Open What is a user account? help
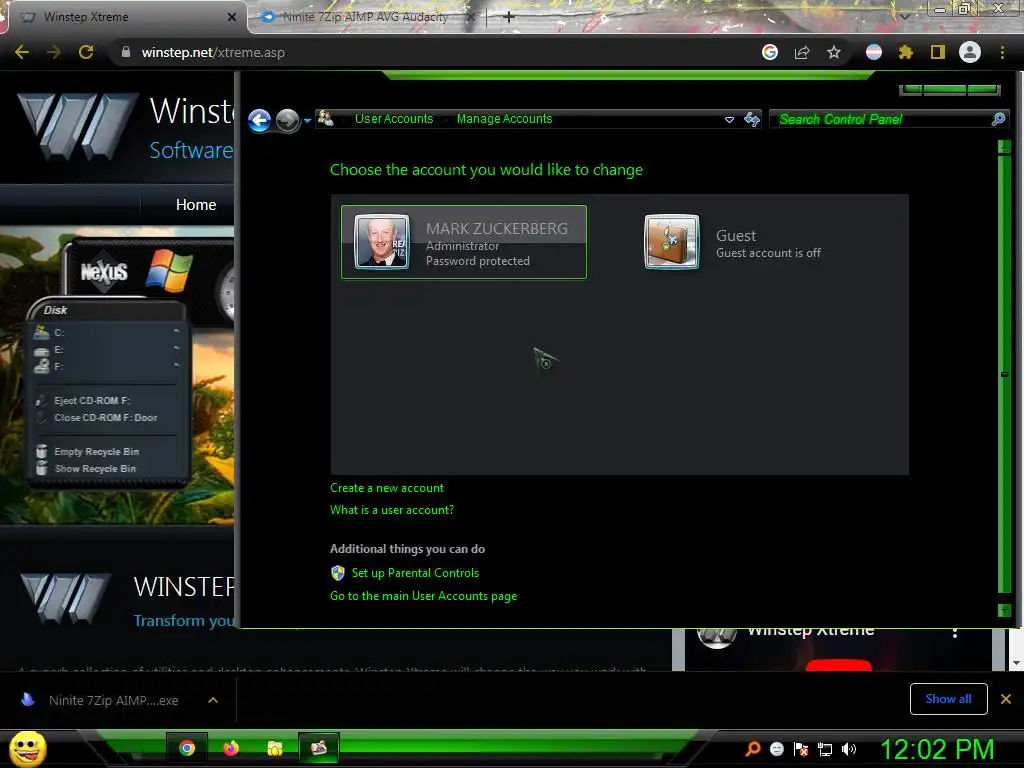This screenshot has width=1024, height=768. (x=392, y=510)
